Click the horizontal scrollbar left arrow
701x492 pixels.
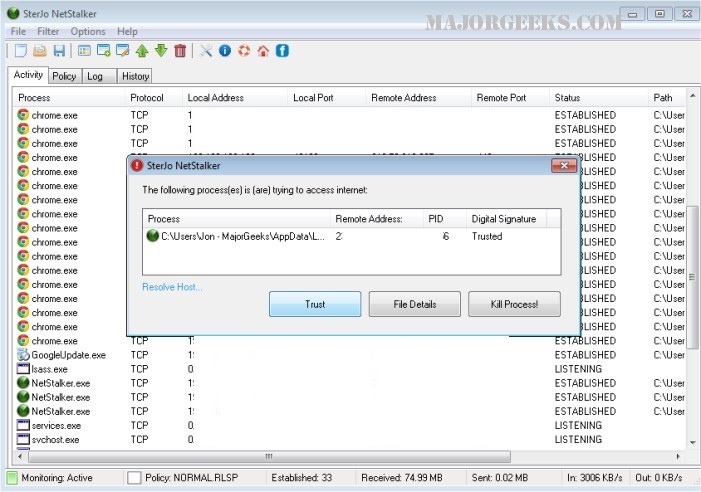(20, 456)
